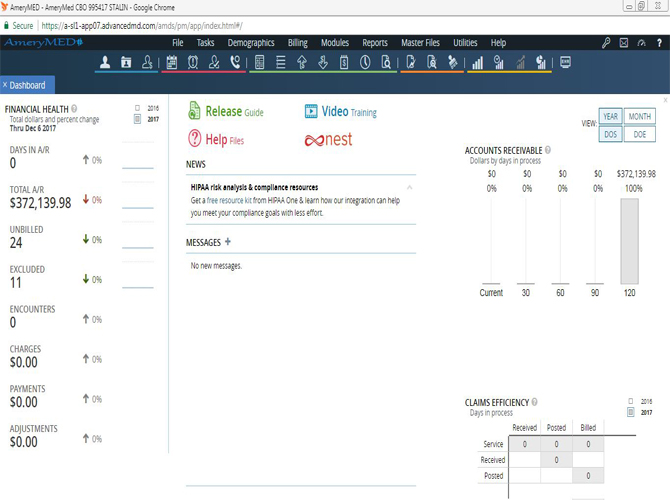The height and width of the screenshot is (500, 670).
Task: Open the Release Guide link
Action: [x=227, y=112]
